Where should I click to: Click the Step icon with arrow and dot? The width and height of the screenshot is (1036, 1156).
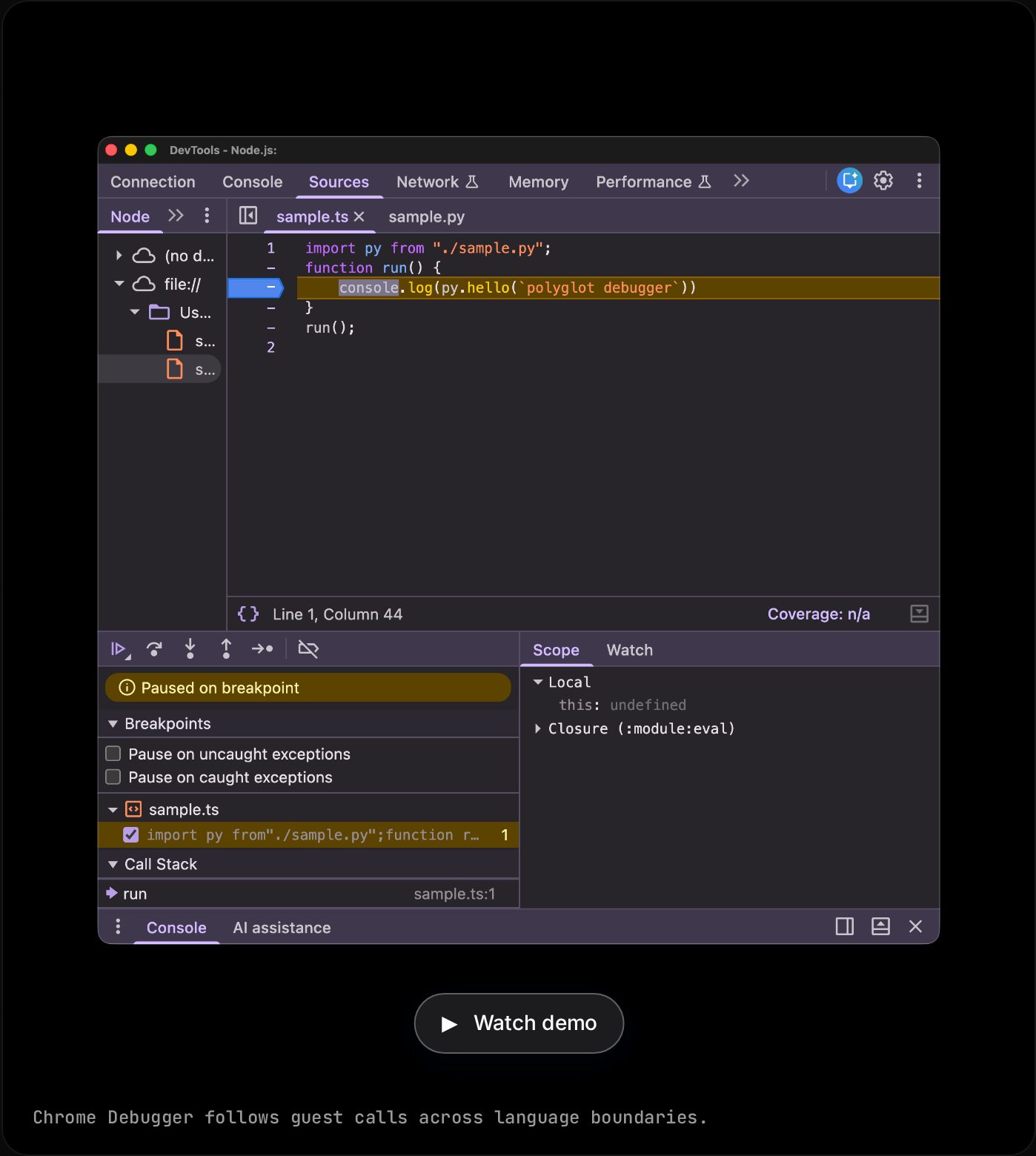[262, 649]
